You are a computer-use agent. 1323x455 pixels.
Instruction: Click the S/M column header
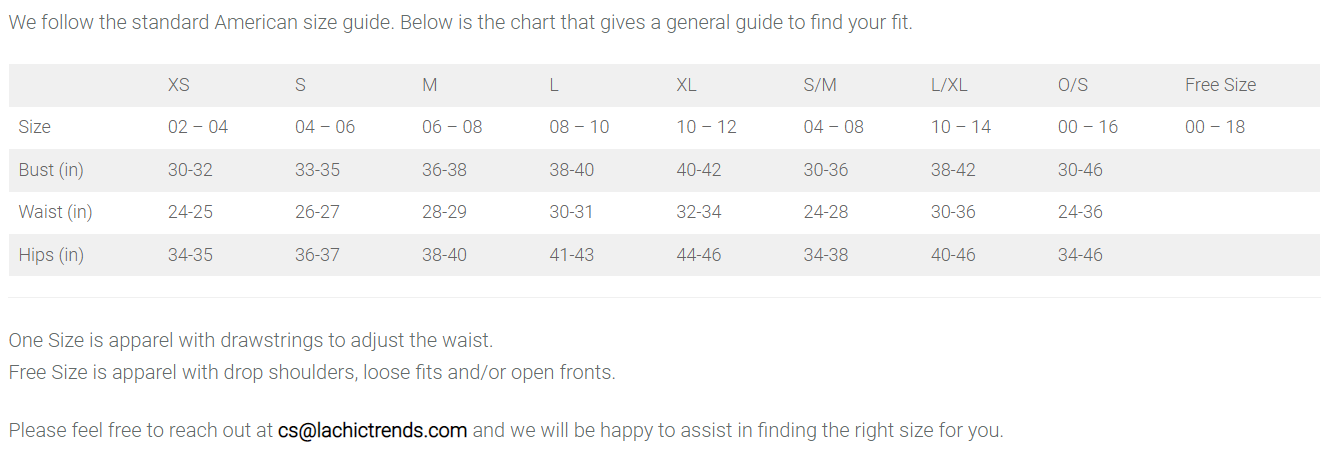pyautogui.click(x=820, y=85)
